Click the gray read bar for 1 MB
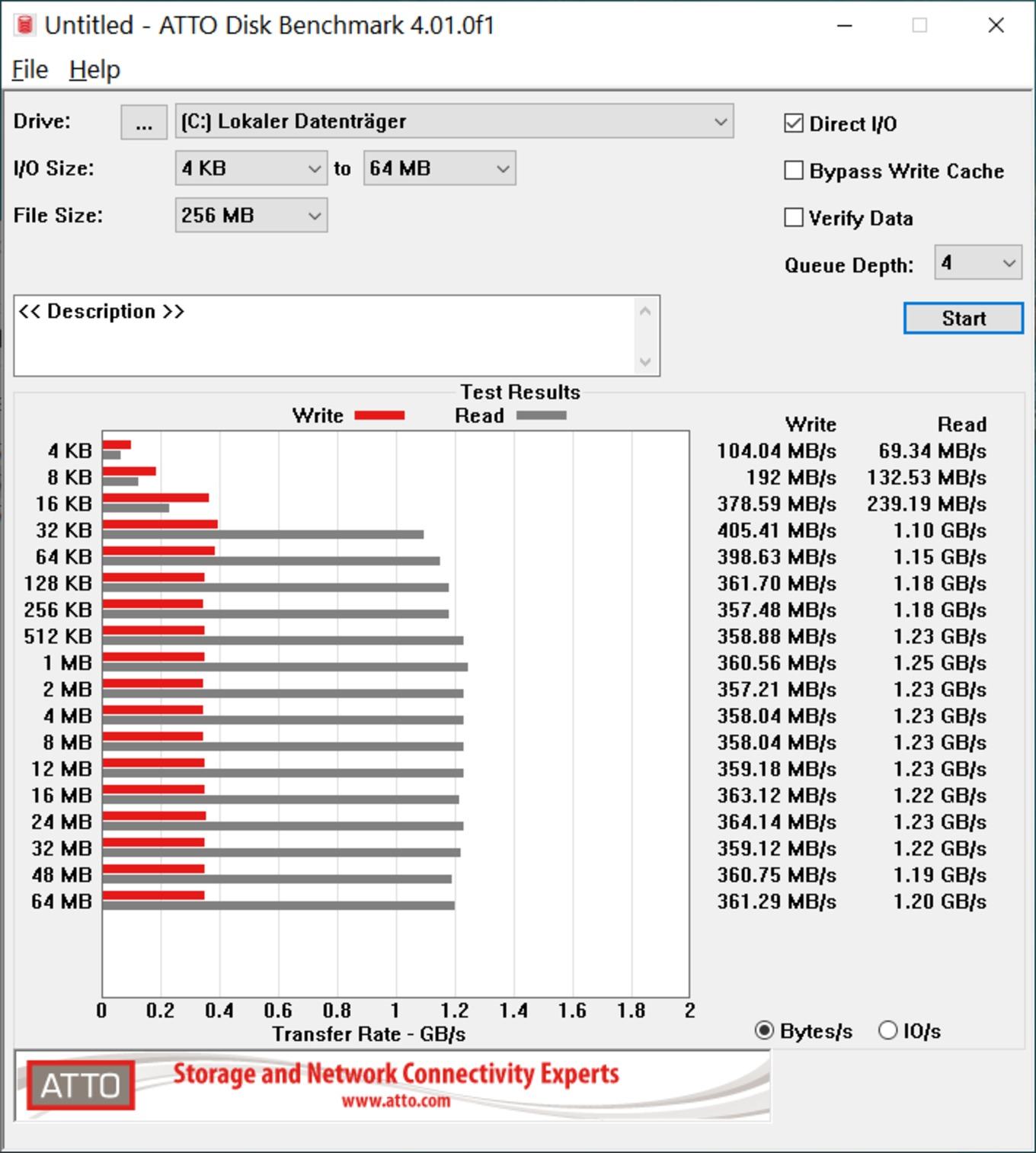The height and width of the screenshot is (1153, 1036). pyautogui.click(x=285, y=667)
